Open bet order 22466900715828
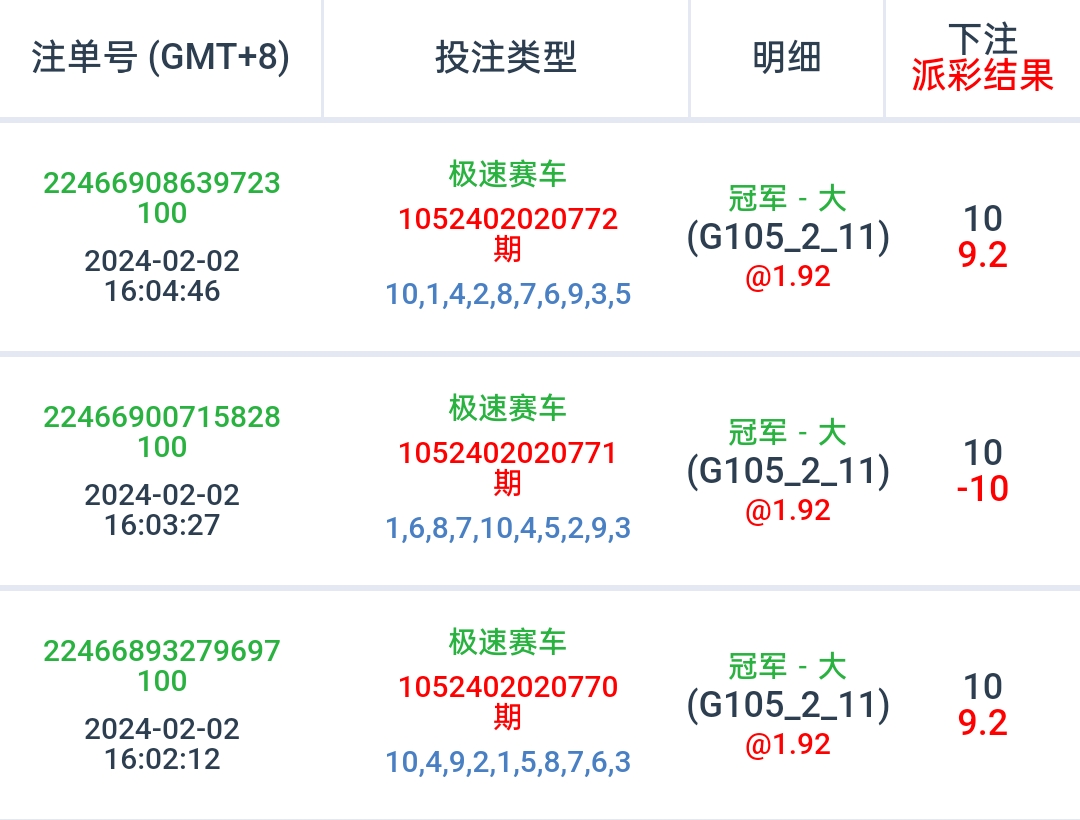Image resolution: width=1080 pixels, height=820 pixels. [162, 417]
